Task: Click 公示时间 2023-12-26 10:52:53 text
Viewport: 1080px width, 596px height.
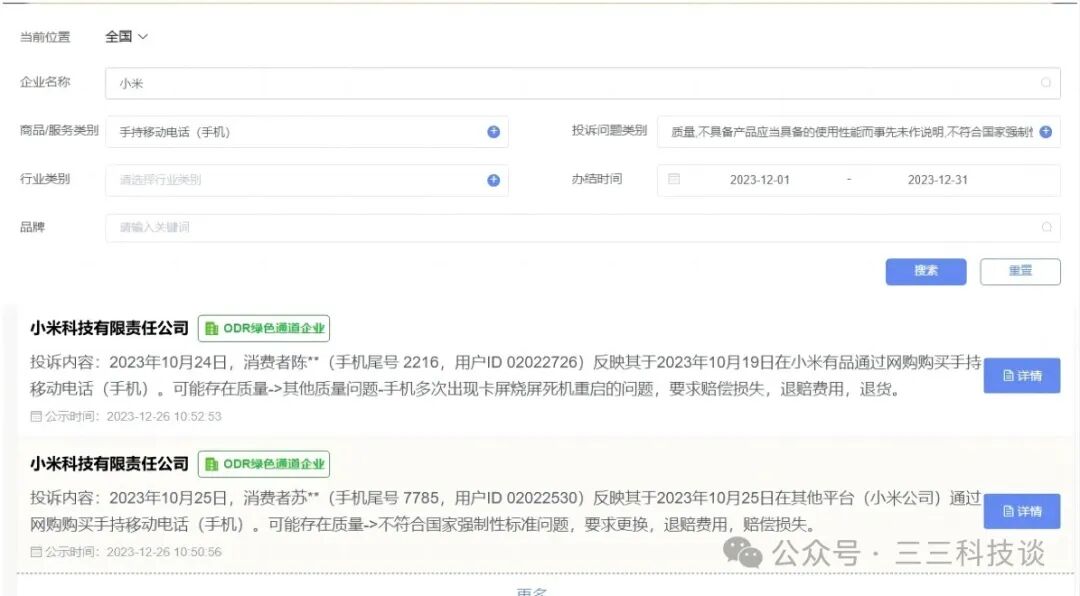Action: 126,416
